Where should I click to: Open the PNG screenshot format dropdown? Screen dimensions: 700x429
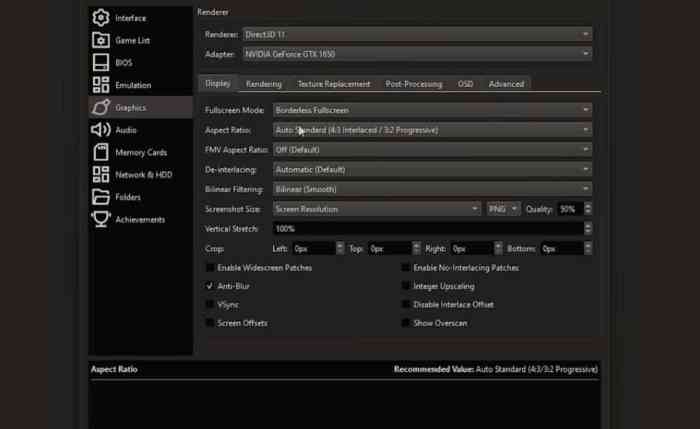(x=503, y=209)
